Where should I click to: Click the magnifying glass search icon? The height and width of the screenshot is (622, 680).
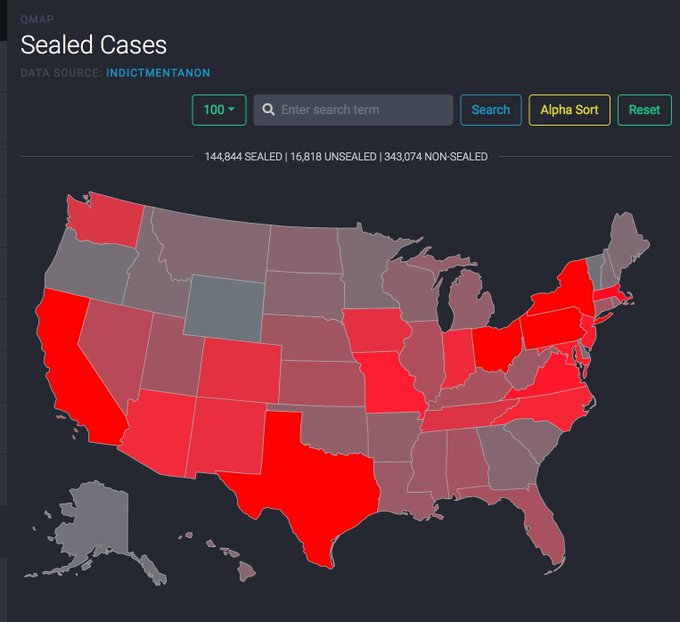click(x=268, y=110)
